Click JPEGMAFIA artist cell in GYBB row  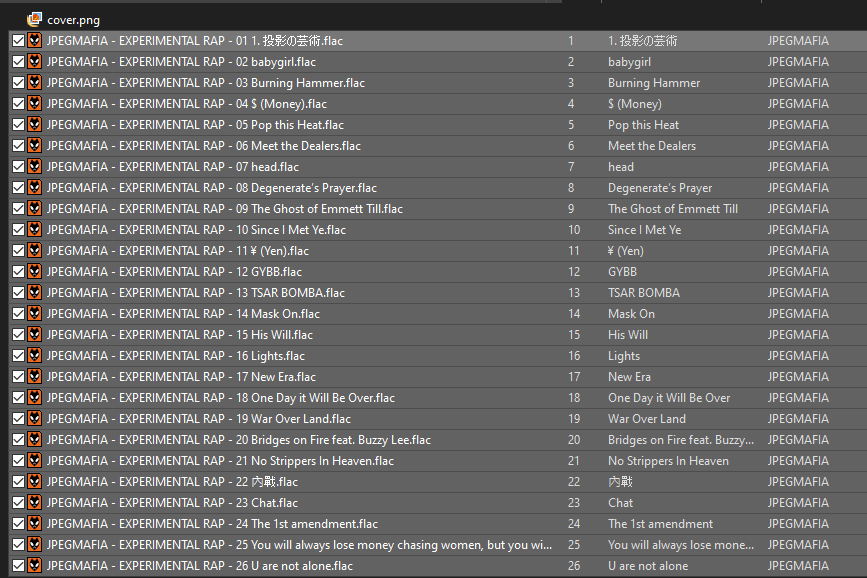(x=798, y=272)
